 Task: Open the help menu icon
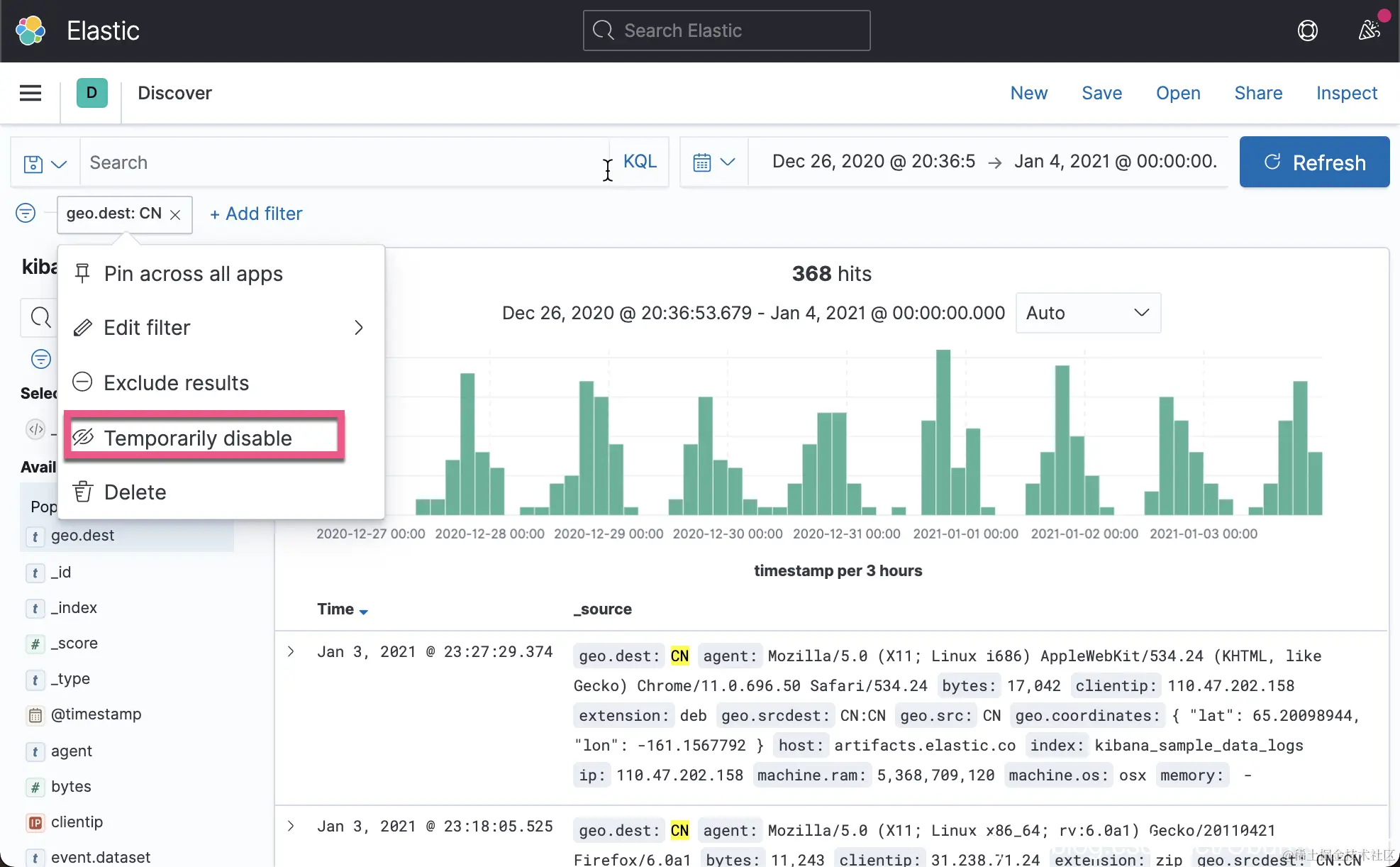click(x=1307, y=31)
